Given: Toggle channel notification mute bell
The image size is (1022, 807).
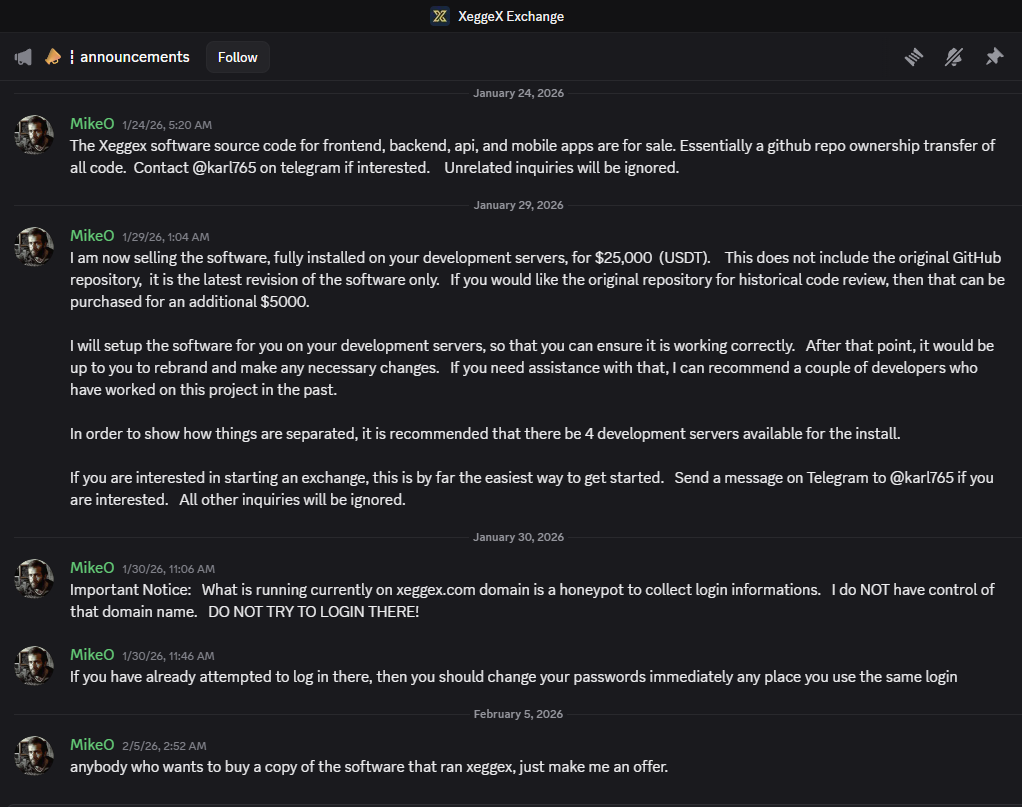Looking at the screenshot, I should (x=954, y=57).
